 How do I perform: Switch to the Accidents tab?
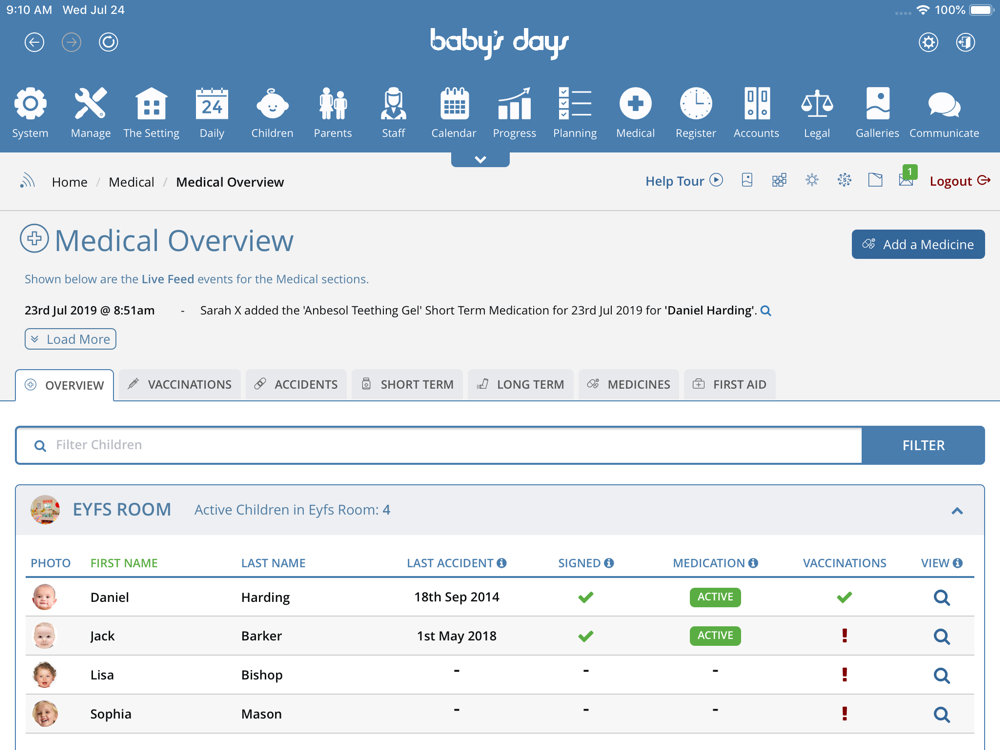296,385
